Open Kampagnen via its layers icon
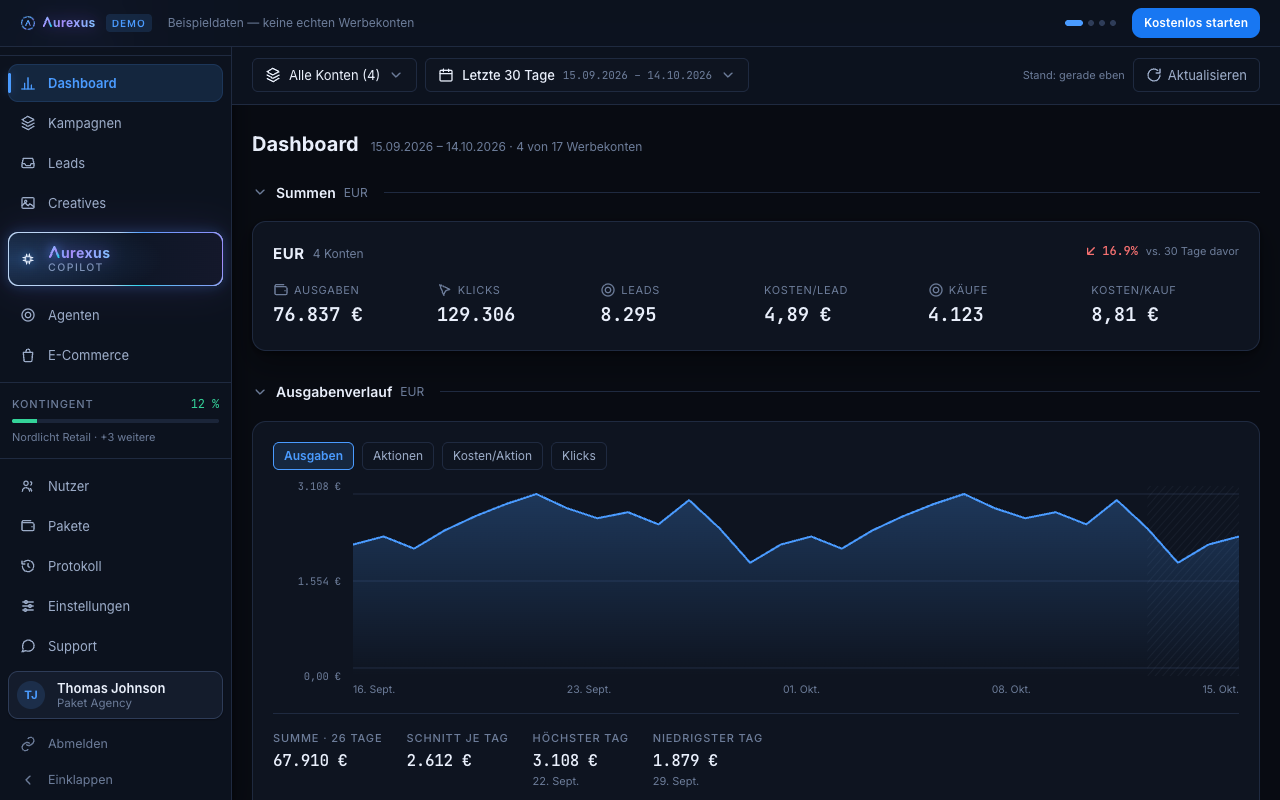This screenshot has height=800, width=1280. (28, 123)
